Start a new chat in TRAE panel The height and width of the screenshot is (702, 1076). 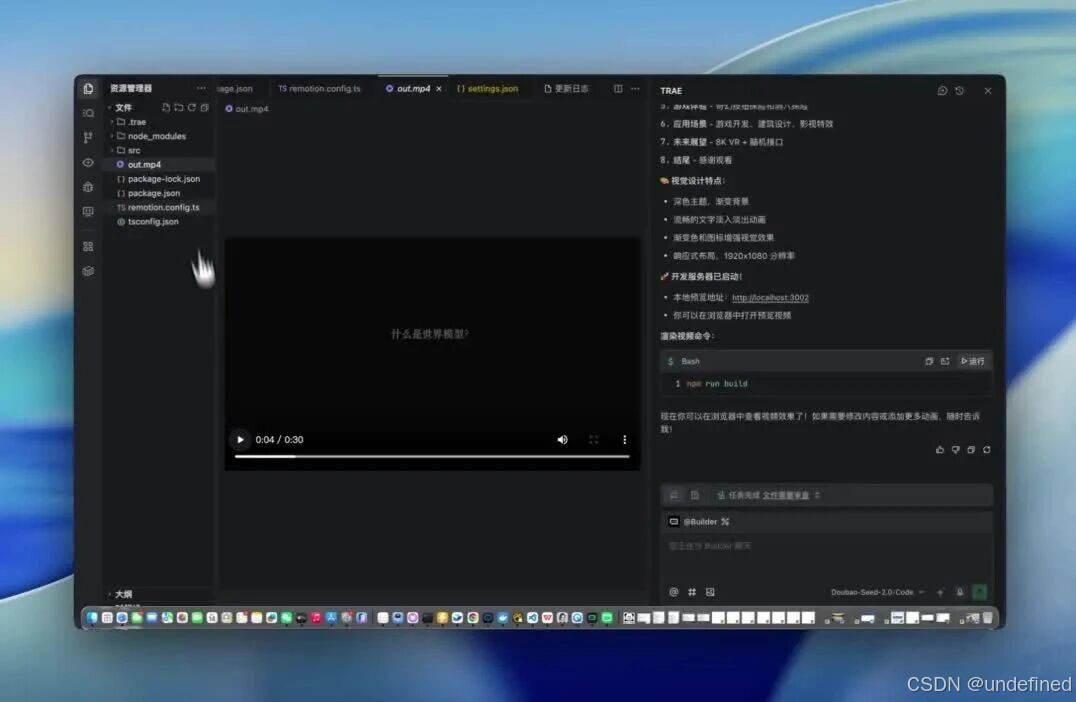[x=942, y=91]
